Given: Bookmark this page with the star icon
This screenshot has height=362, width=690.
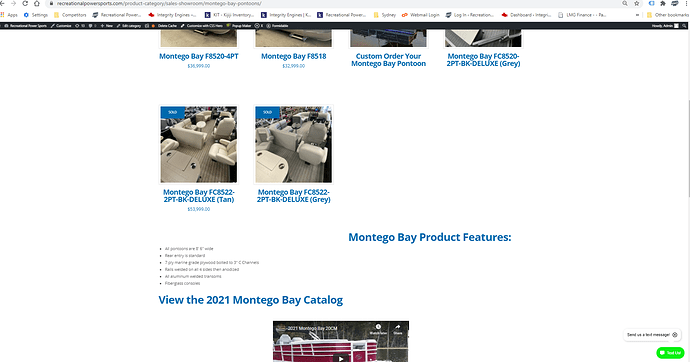Looking at the screenshot, I should [636, 4].
